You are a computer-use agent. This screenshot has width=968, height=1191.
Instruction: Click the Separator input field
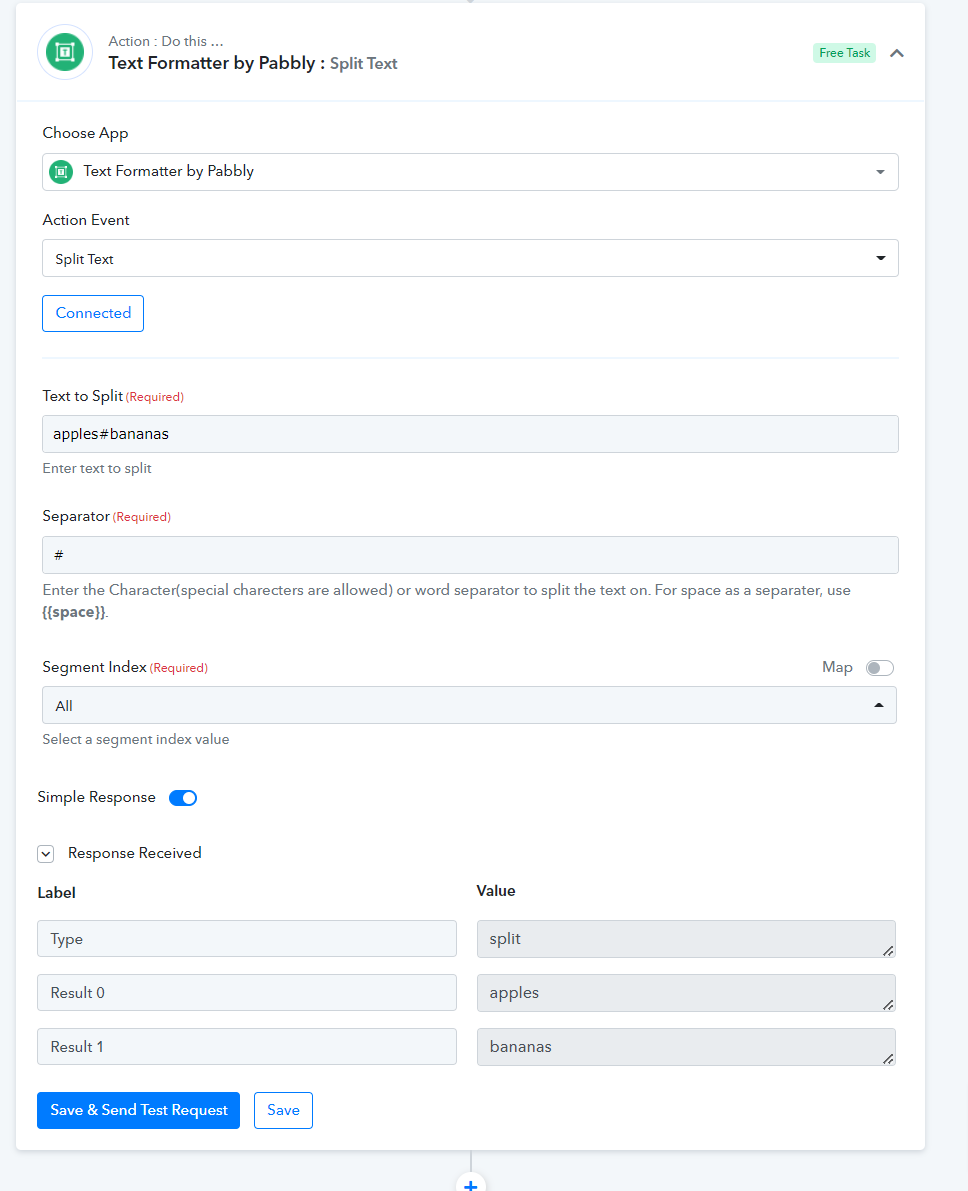470,555
